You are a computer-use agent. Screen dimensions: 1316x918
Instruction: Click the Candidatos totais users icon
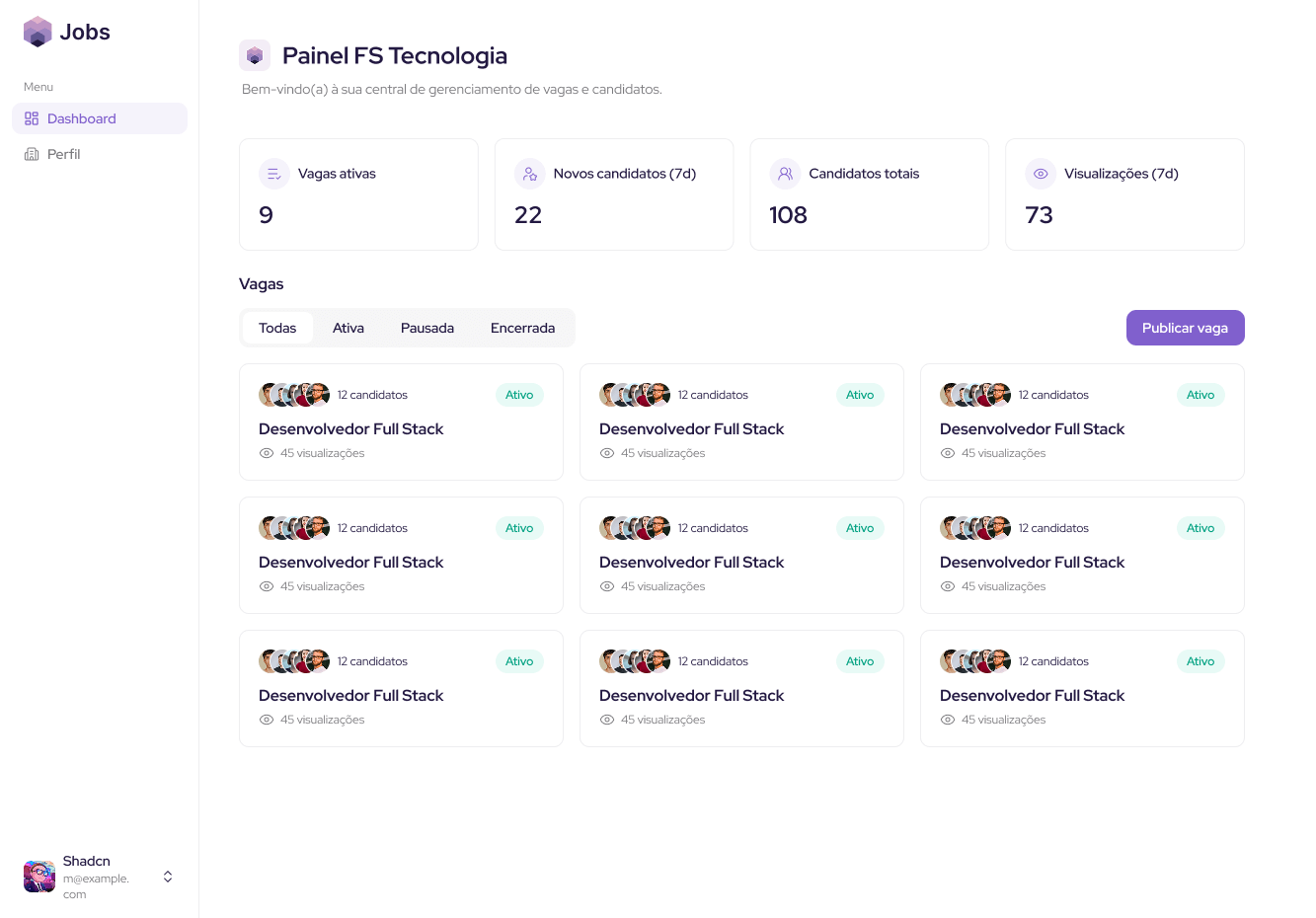pos(785,174)
